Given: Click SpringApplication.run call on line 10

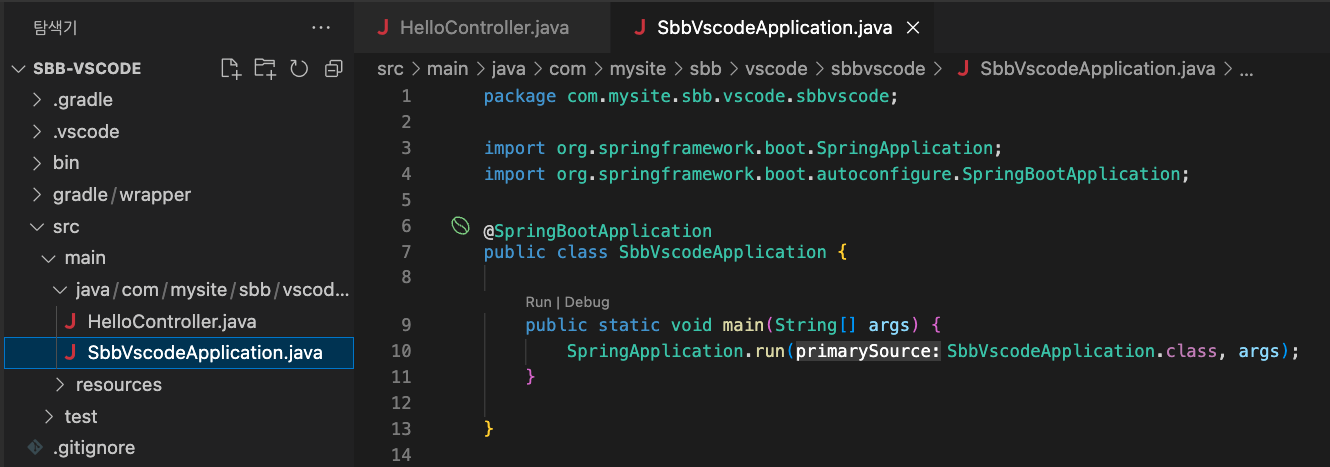Looking at the screenshot, I should [x=676, y=351].
